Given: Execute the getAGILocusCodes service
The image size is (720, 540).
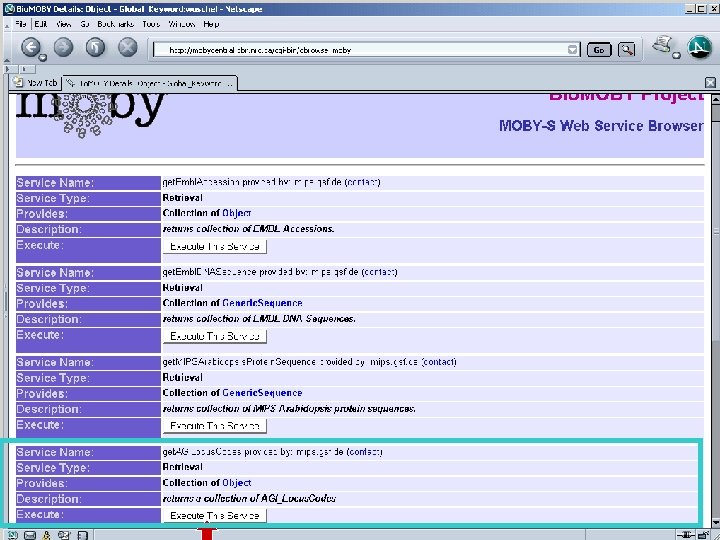Looking at the screenshot, I should 215,515.
